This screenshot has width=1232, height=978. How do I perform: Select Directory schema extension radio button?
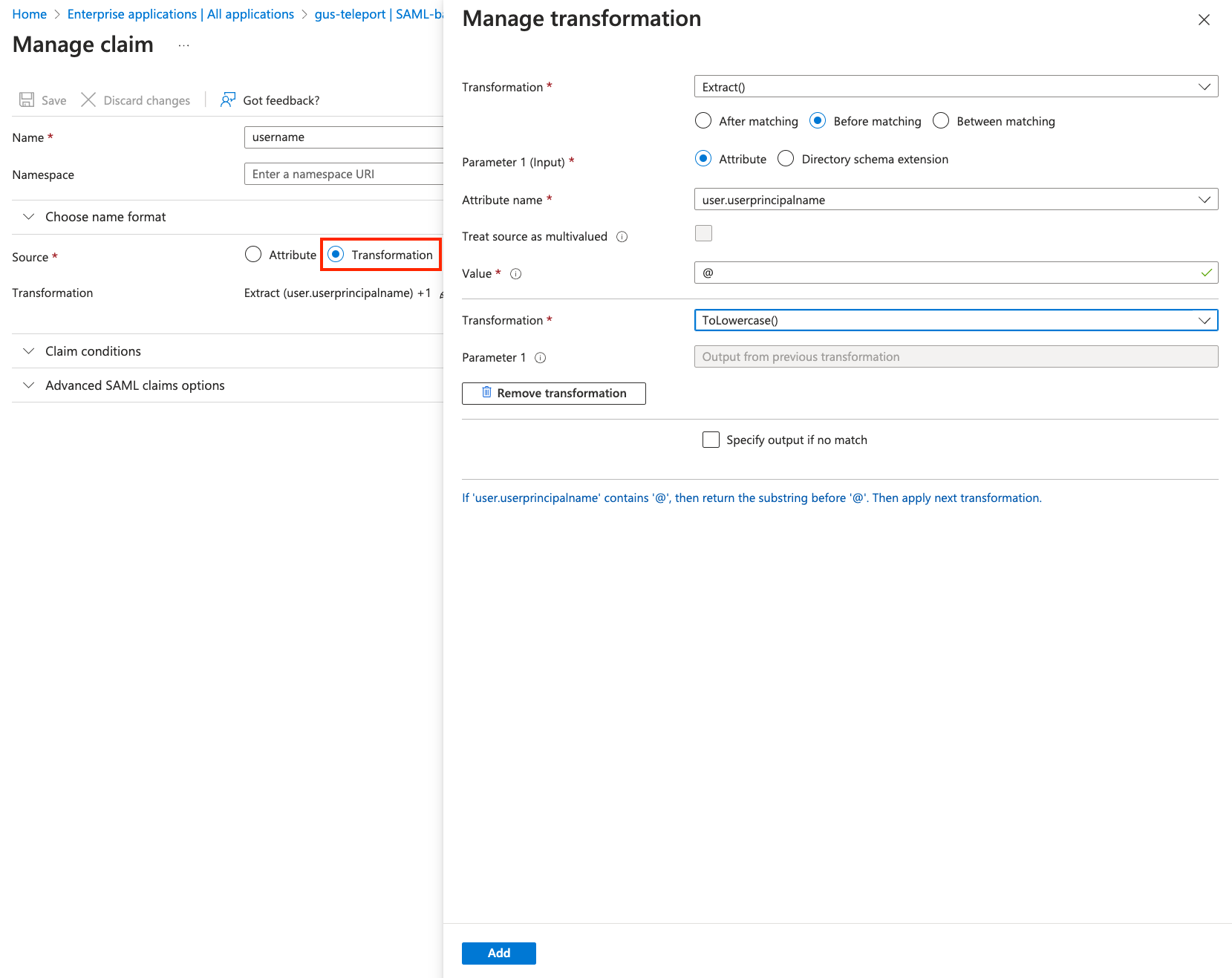tap(786, 159)
